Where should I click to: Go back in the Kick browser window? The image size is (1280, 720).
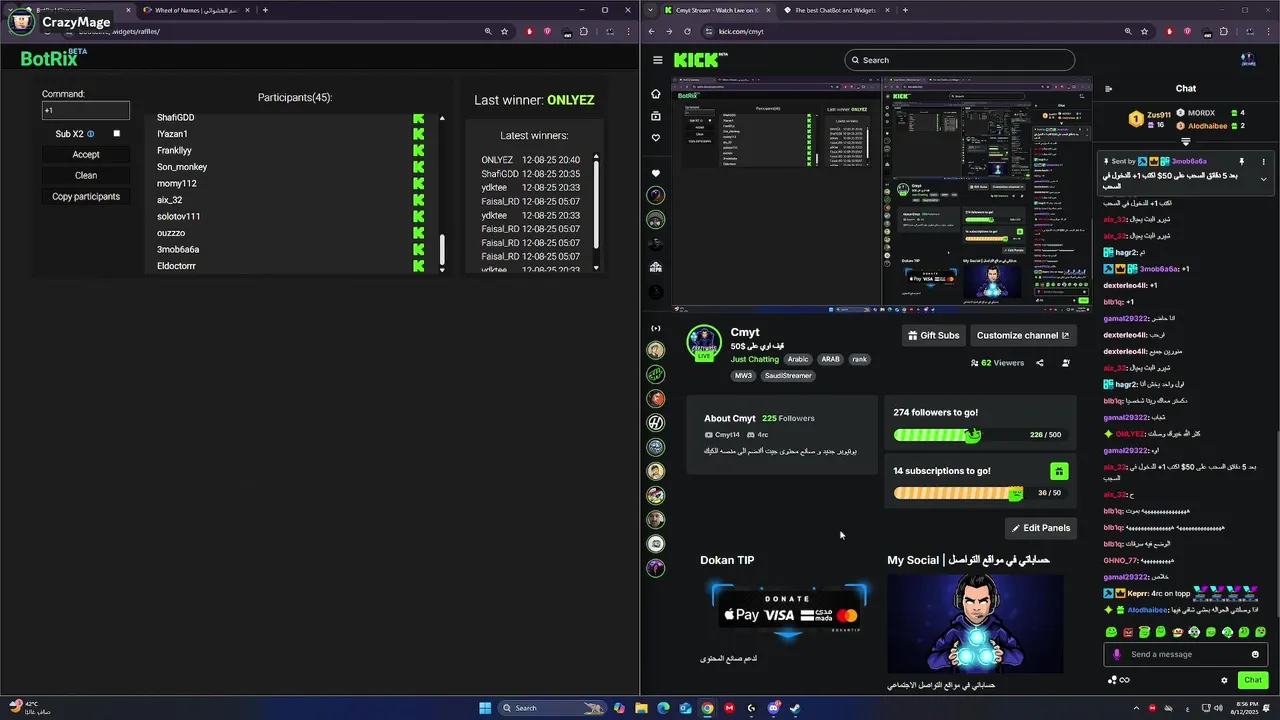(651, 31)
